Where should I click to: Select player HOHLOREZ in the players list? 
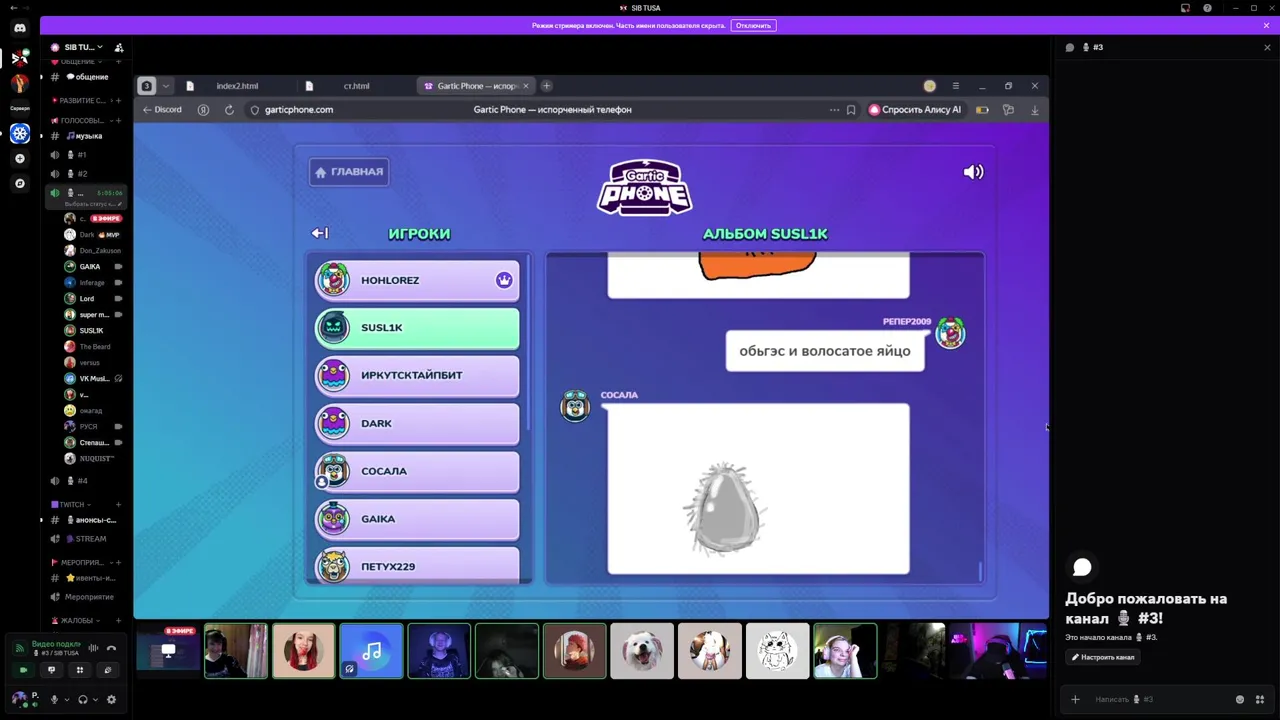[x=417, y=280]
